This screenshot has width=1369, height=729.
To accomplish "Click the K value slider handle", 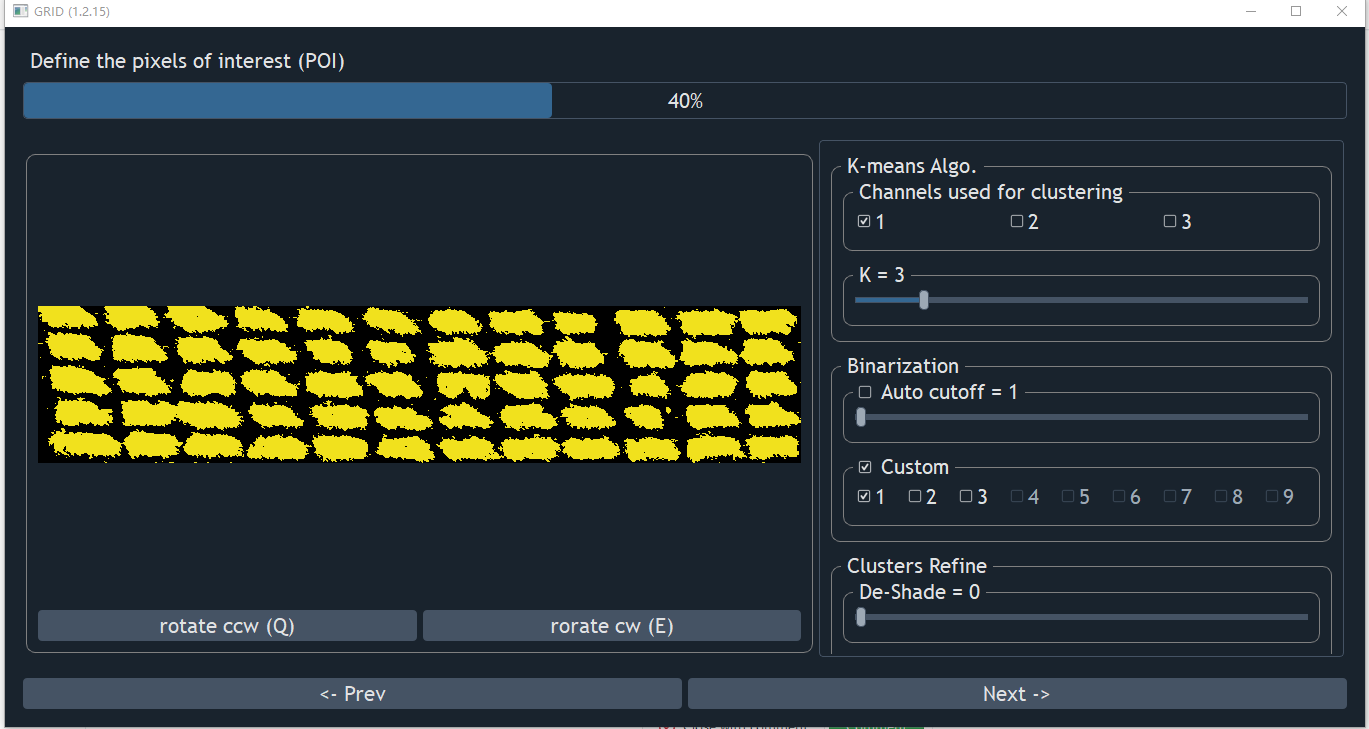I will [922, 299].
